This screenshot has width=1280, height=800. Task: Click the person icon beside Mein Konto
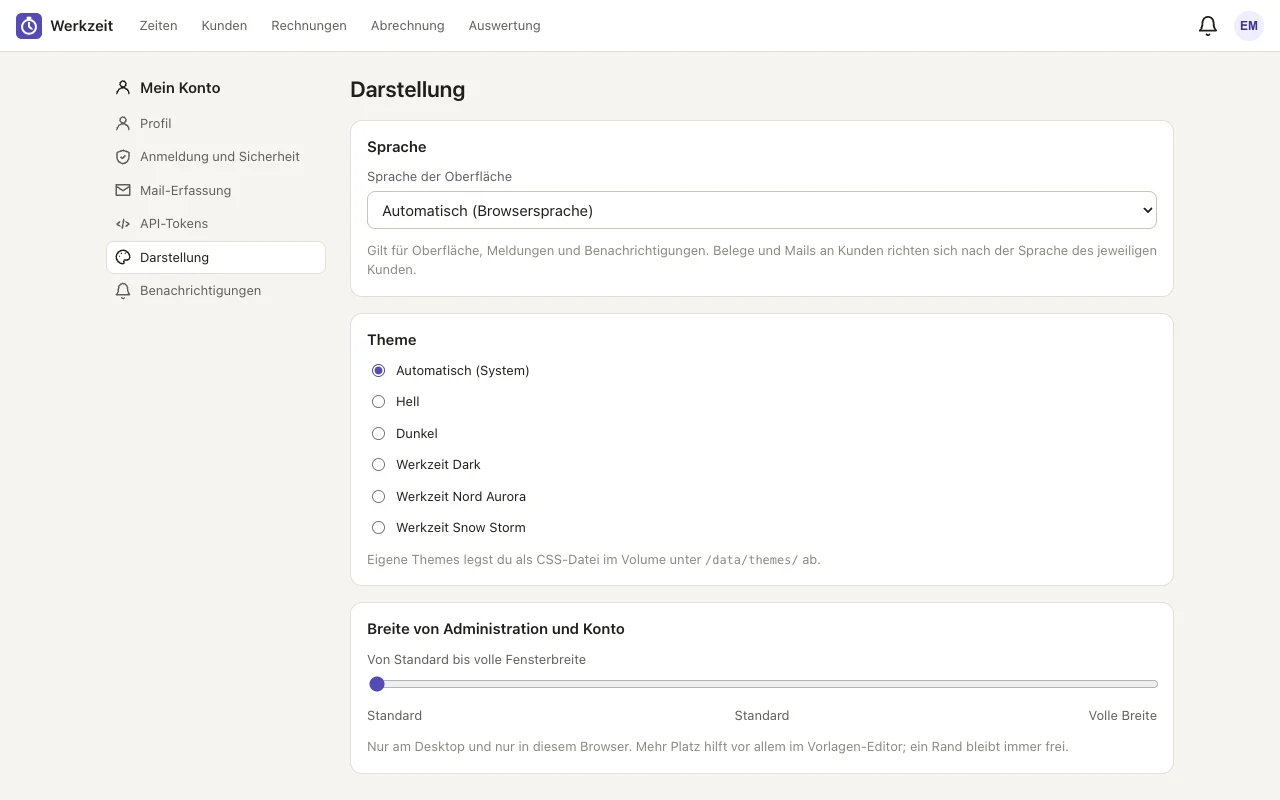tap(123, 88)
